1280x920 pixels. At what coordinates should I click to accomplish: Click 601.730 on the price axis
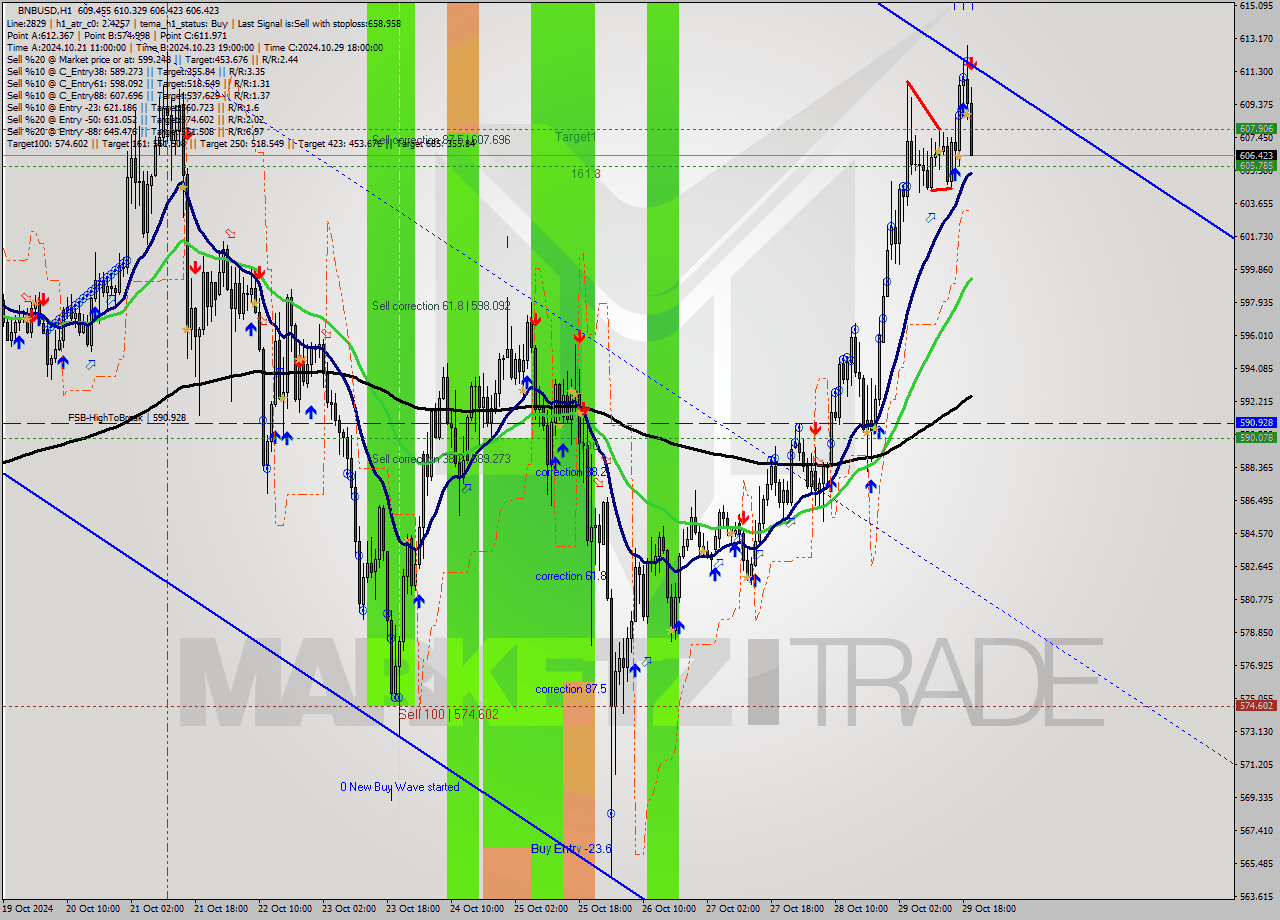pos(1256,237)
